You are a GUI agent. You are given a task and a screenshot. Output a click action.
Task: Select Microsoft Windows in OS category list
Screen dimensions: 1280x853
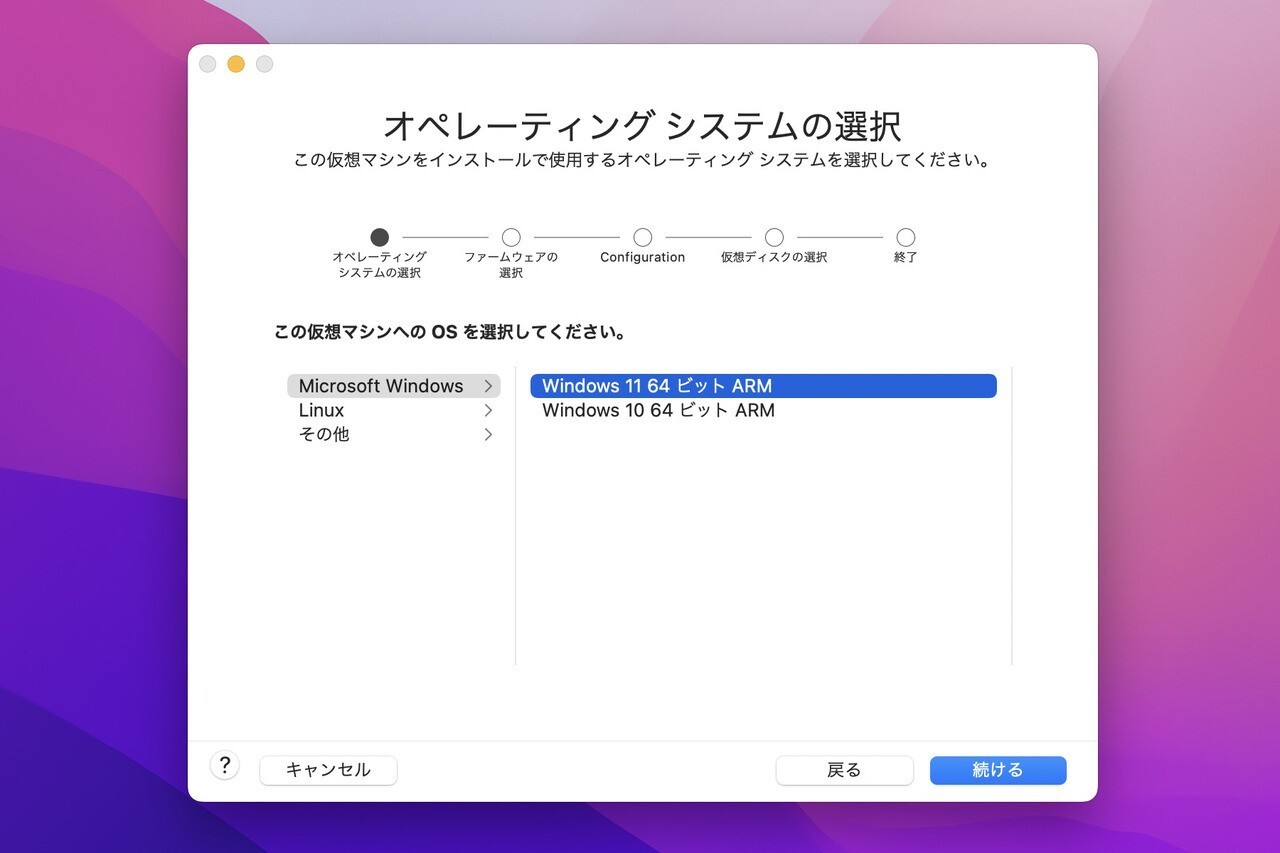point(393,386)
